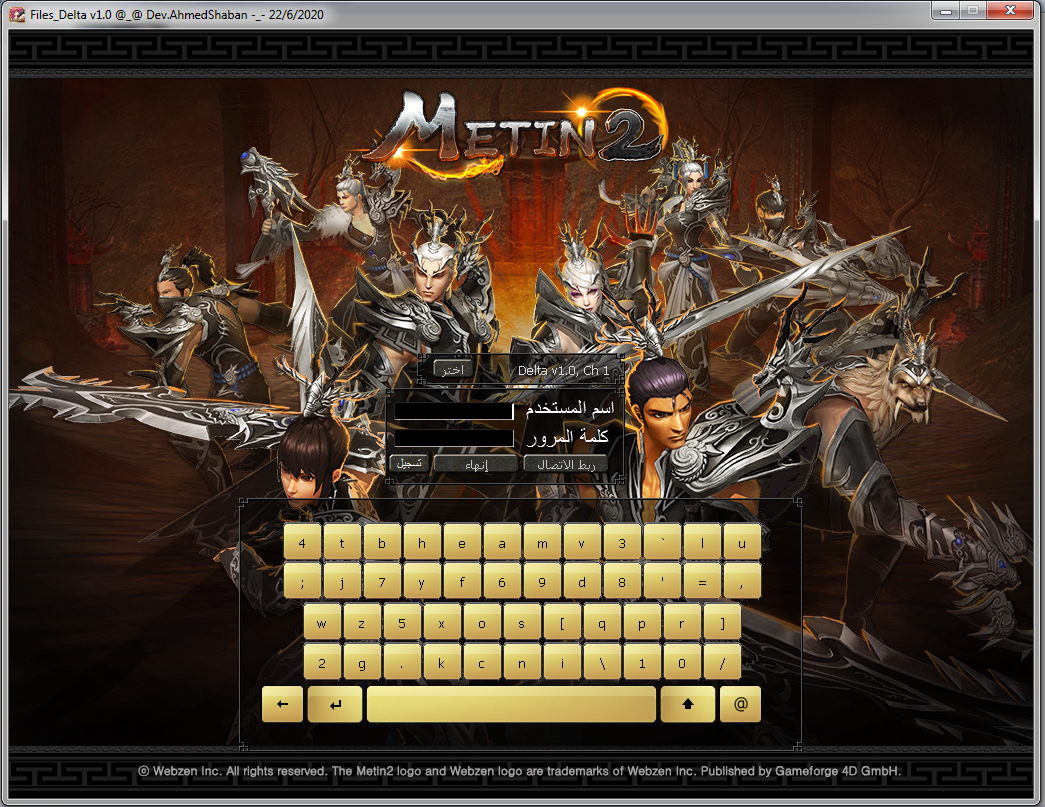Tap the left bracket ([) key
The height and width of the screenshot is (807, 1045).
pos(562,624)
